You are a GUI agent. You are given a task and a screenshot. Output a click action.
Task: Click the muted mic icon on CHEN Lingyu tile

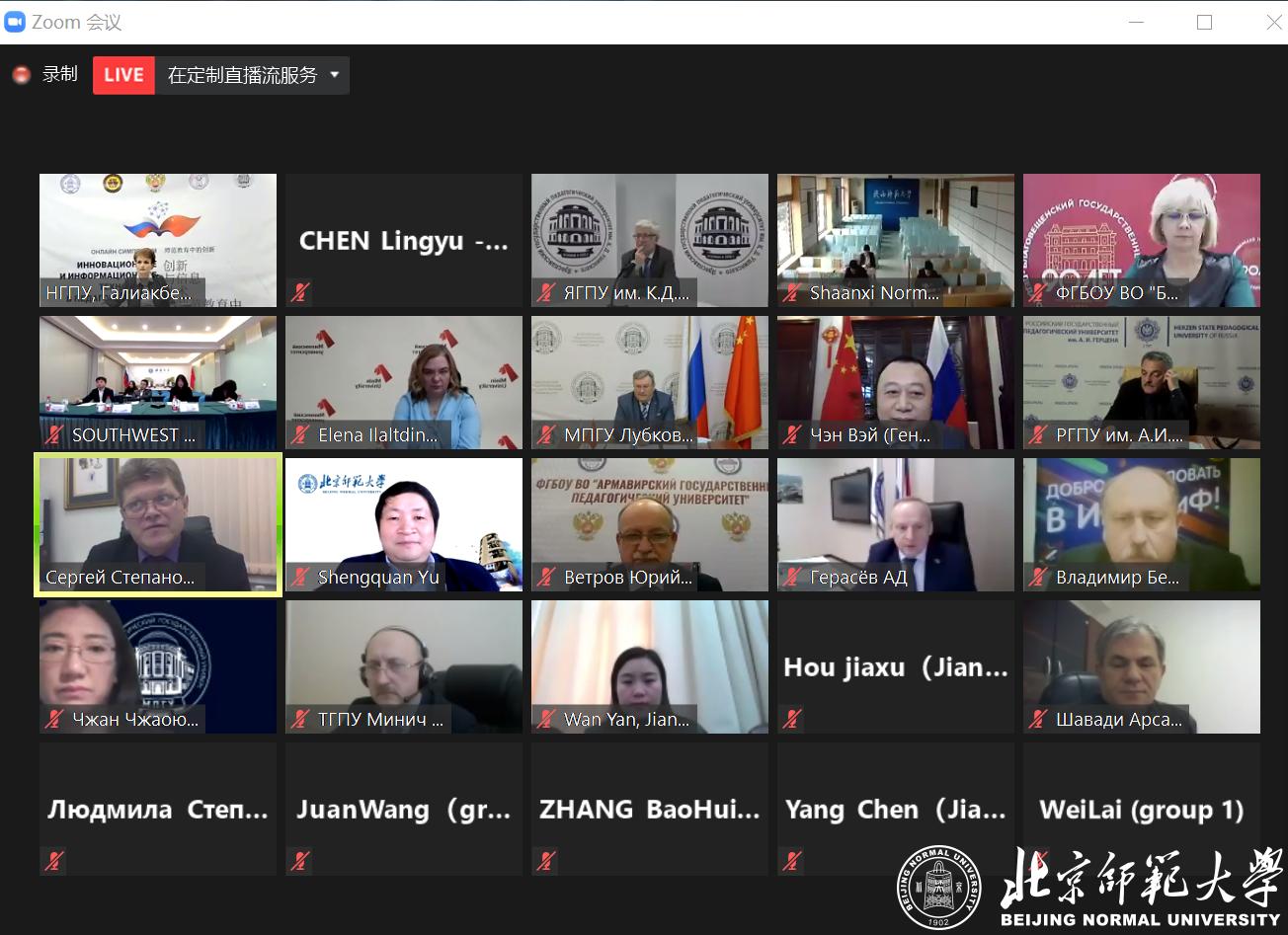click(x=300, y=292)
